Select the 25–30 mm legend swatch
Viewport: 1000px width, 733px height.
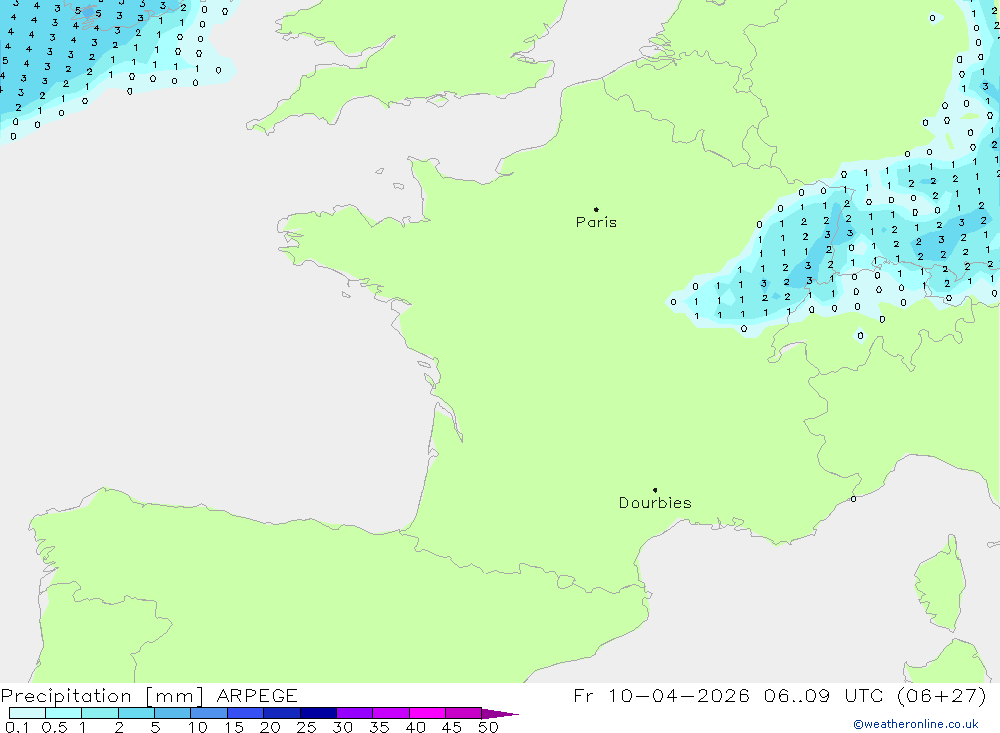click(318, 713)
